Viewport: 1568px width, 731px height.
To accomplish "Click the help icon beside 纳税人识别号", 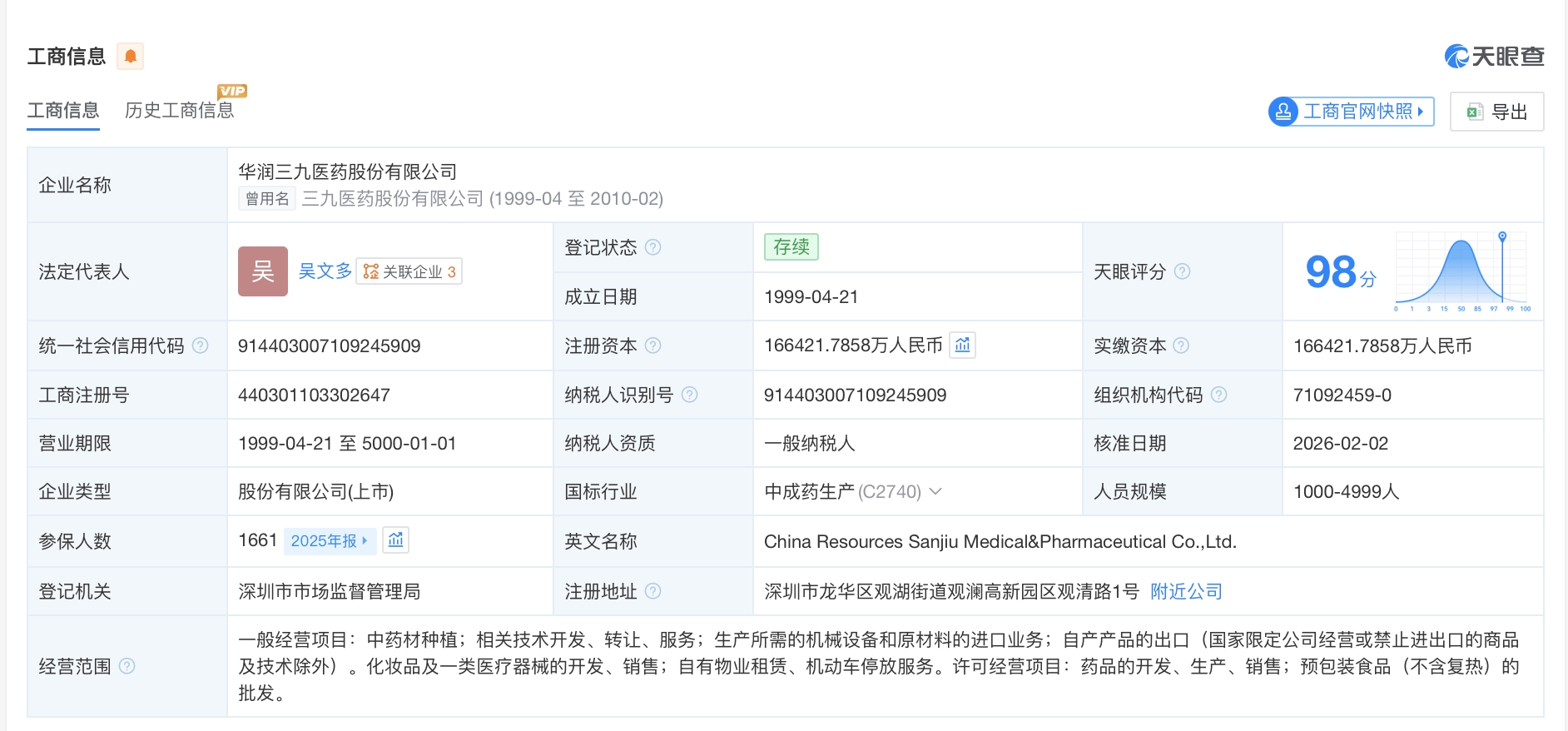I will pos(690,395).
